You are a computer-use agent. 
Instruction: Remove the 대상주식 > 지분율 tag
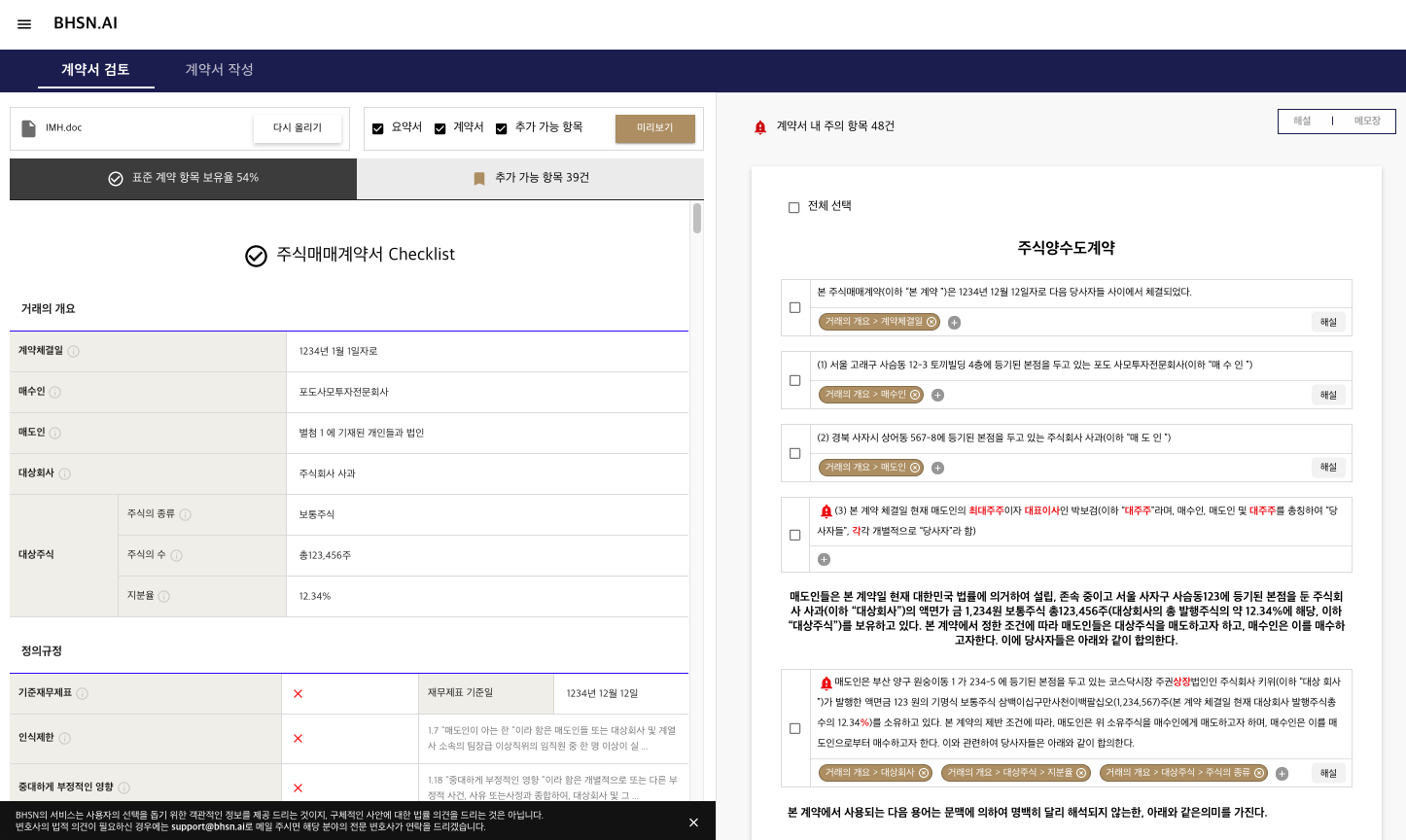pos(1081,773)
